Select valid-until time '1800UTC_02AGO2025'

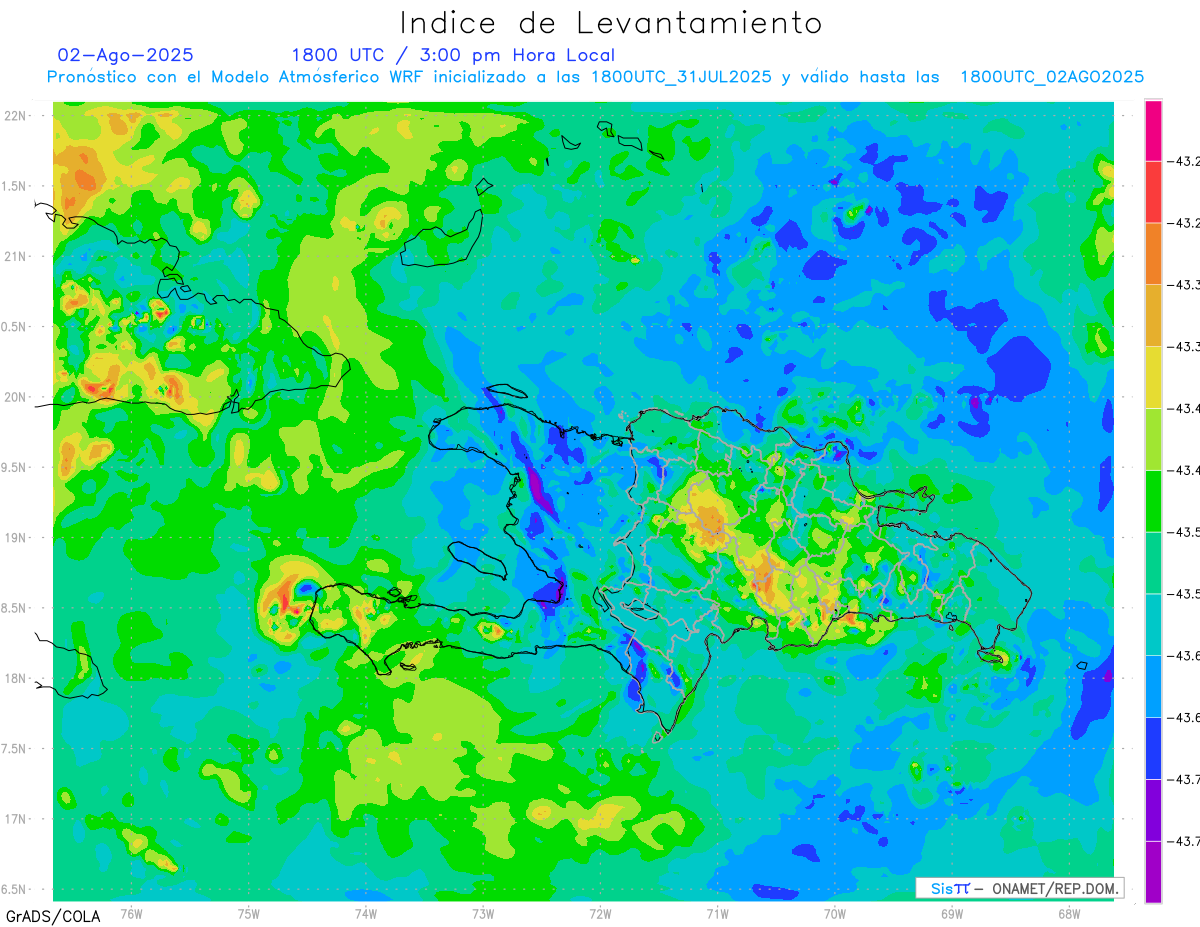[1052, 77]
